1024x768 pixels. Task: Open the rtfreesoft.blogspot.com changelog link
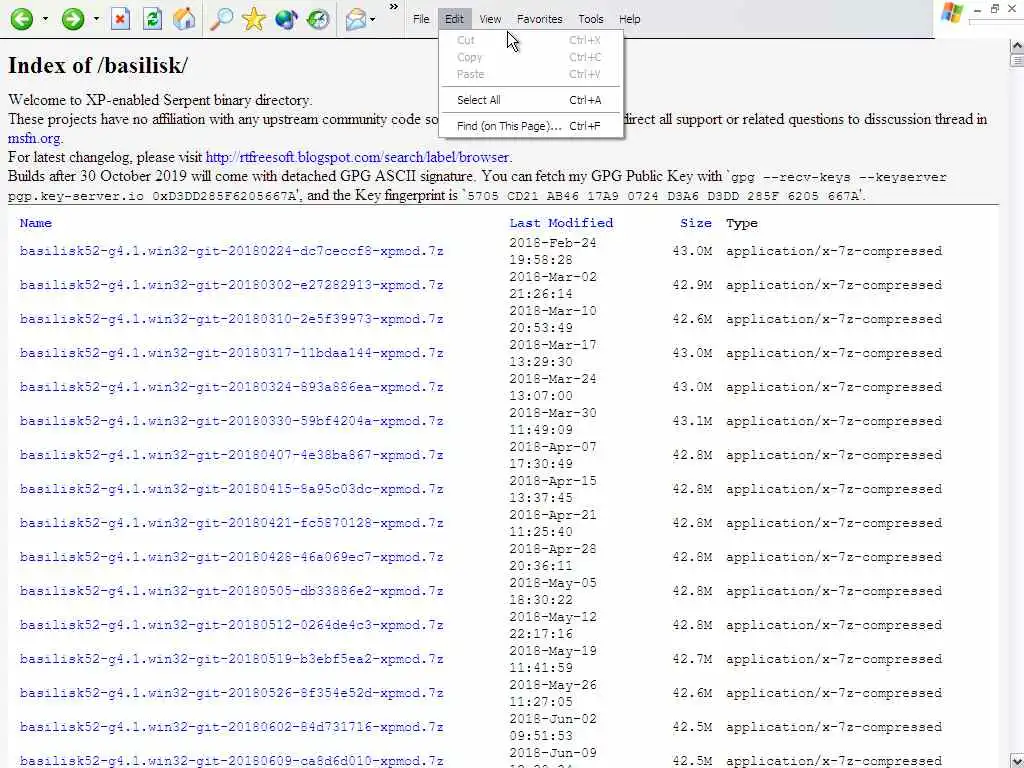pyautogui.click(x=358, y=157)
